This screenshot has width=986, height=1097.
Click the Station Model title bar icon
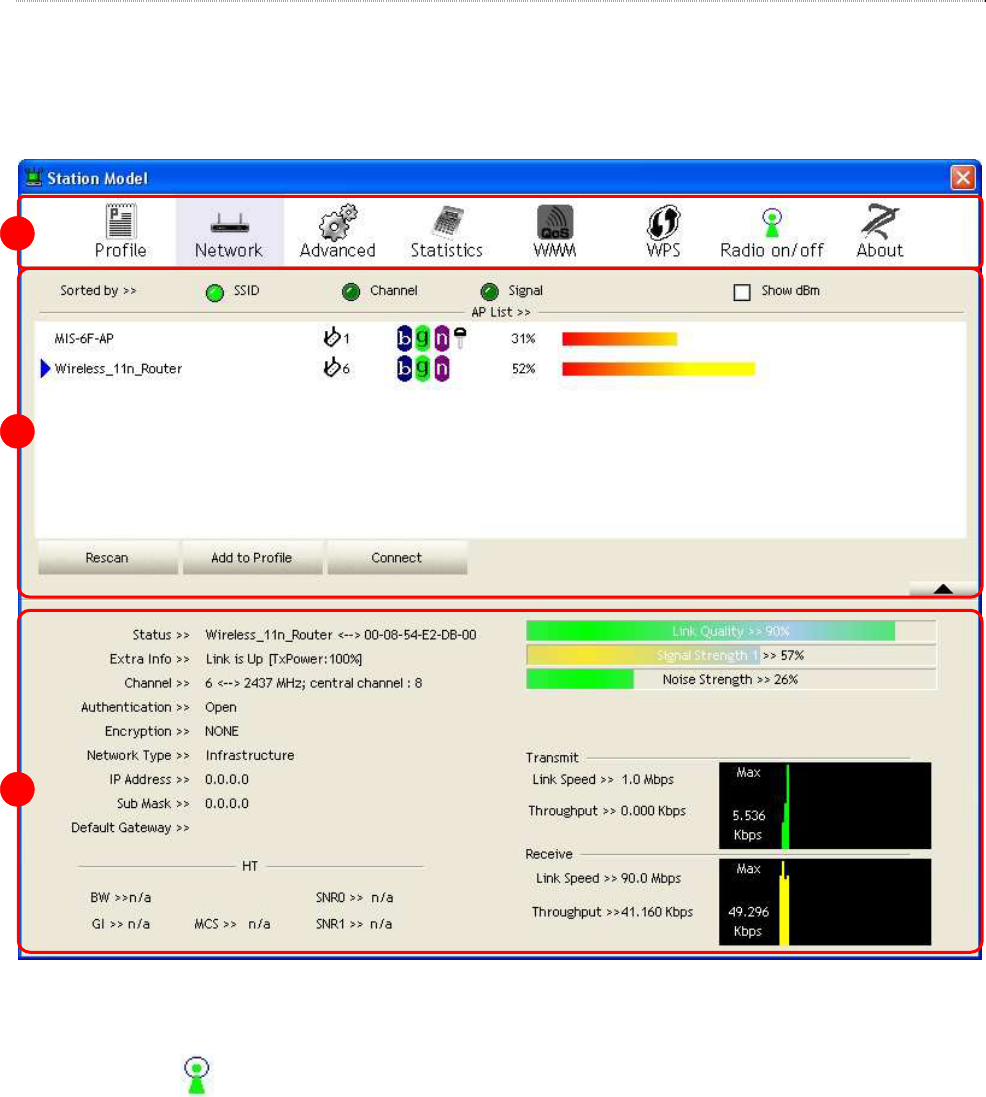pos(33,178)
